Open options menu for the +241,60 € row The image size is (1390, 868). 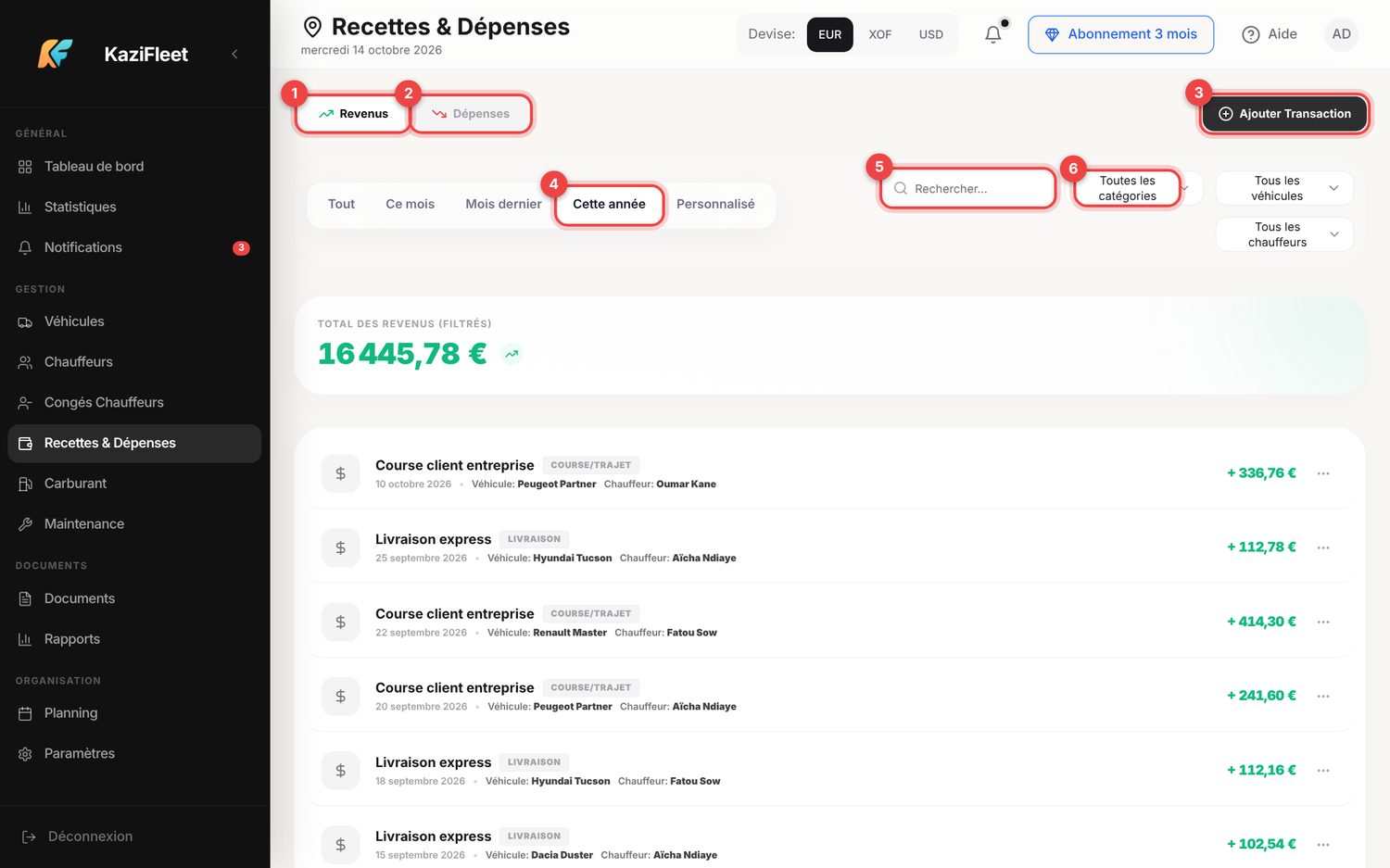click(x=1323, y=696)
